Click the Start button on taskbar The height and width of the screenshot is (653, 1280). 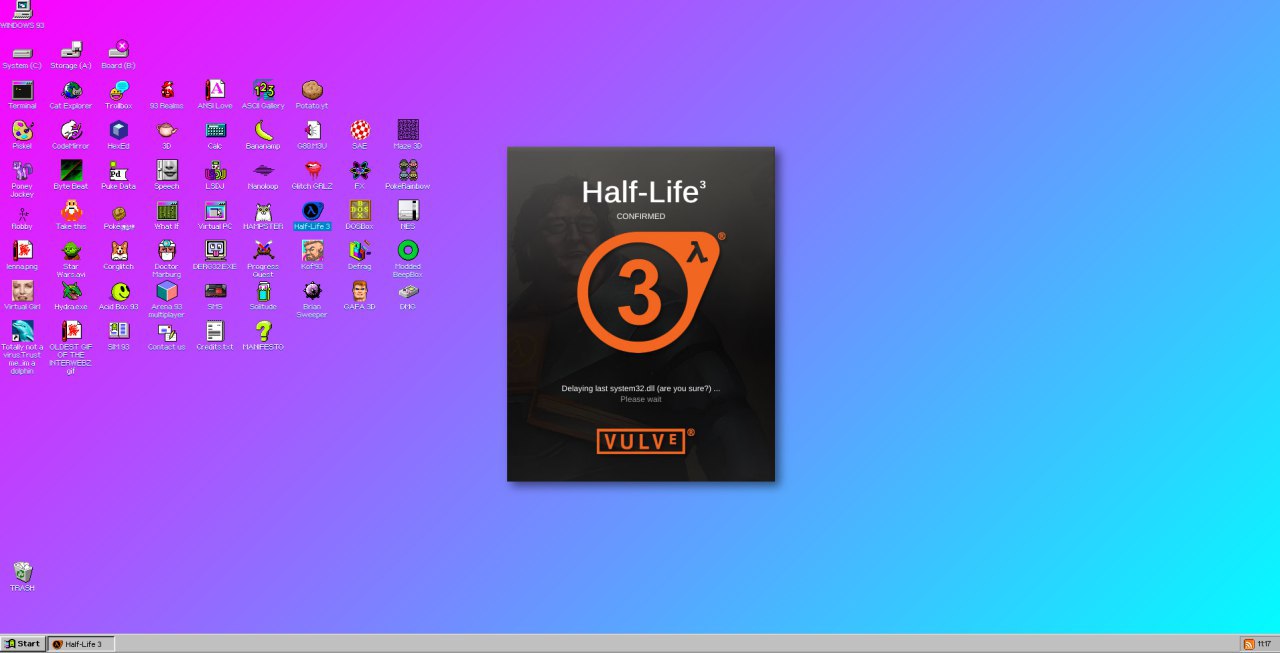pyautogui.click(x=23, y=644)
